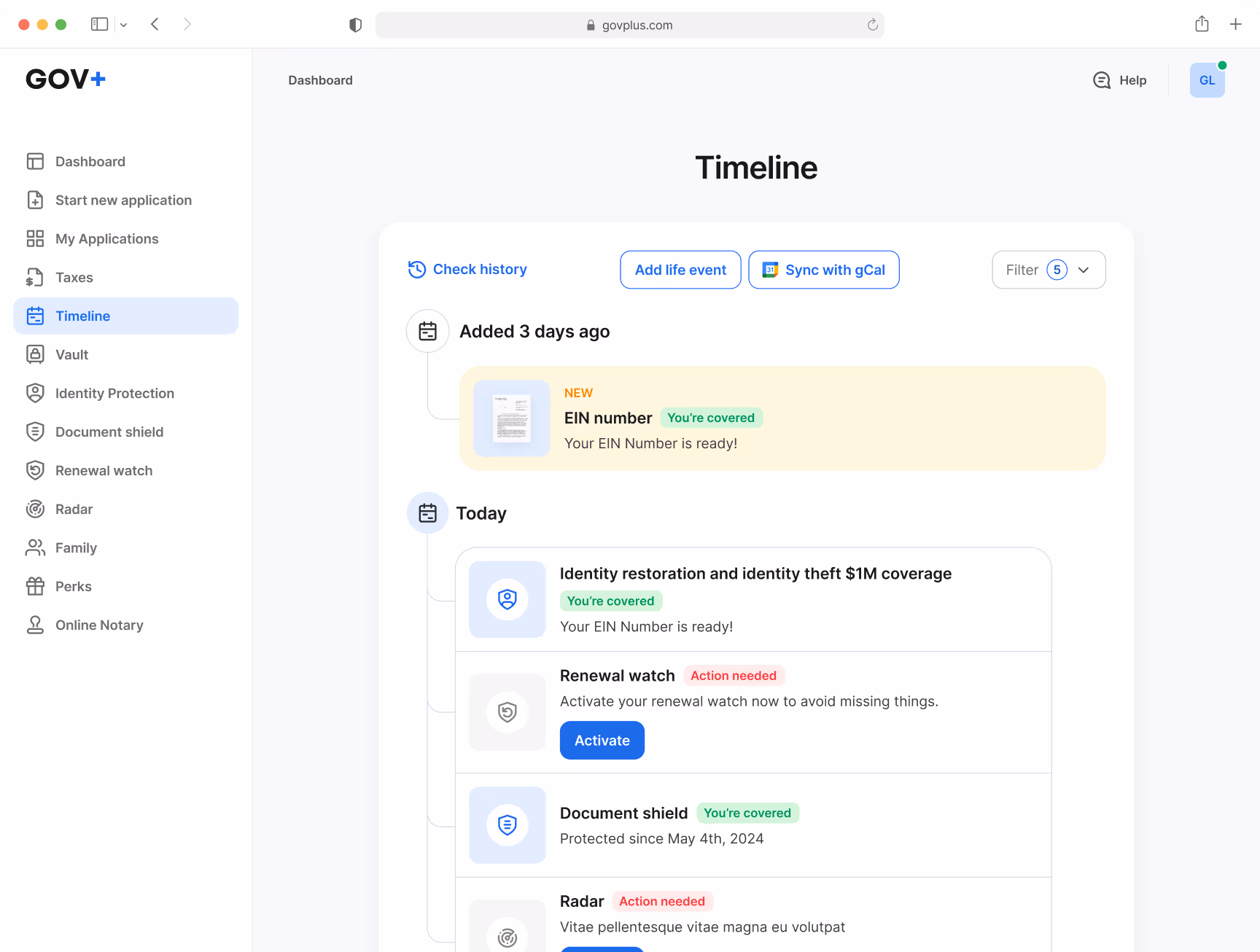Image resolution: width=1260 pixels, height=952 pixels.
Task: Click the My Applications grid icon
Action: click(x=35, y=238)
